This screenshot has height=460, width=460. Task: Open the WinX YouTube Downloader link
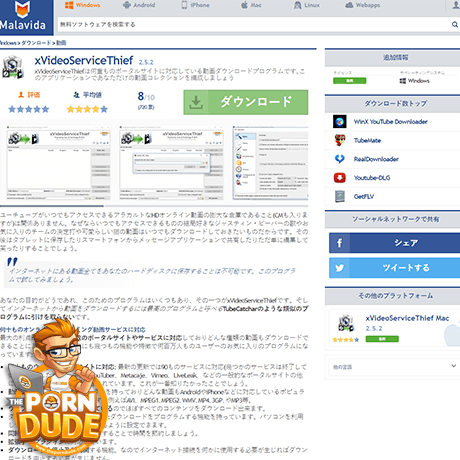tap(391, 122)
